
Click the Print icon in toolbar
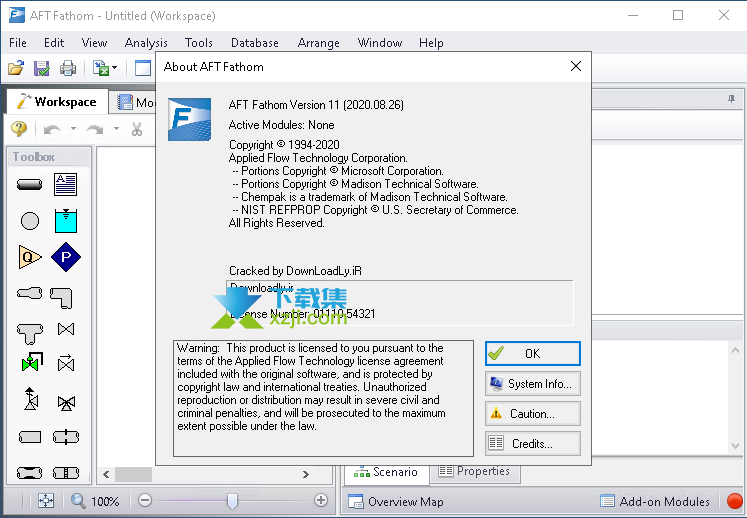68,68
